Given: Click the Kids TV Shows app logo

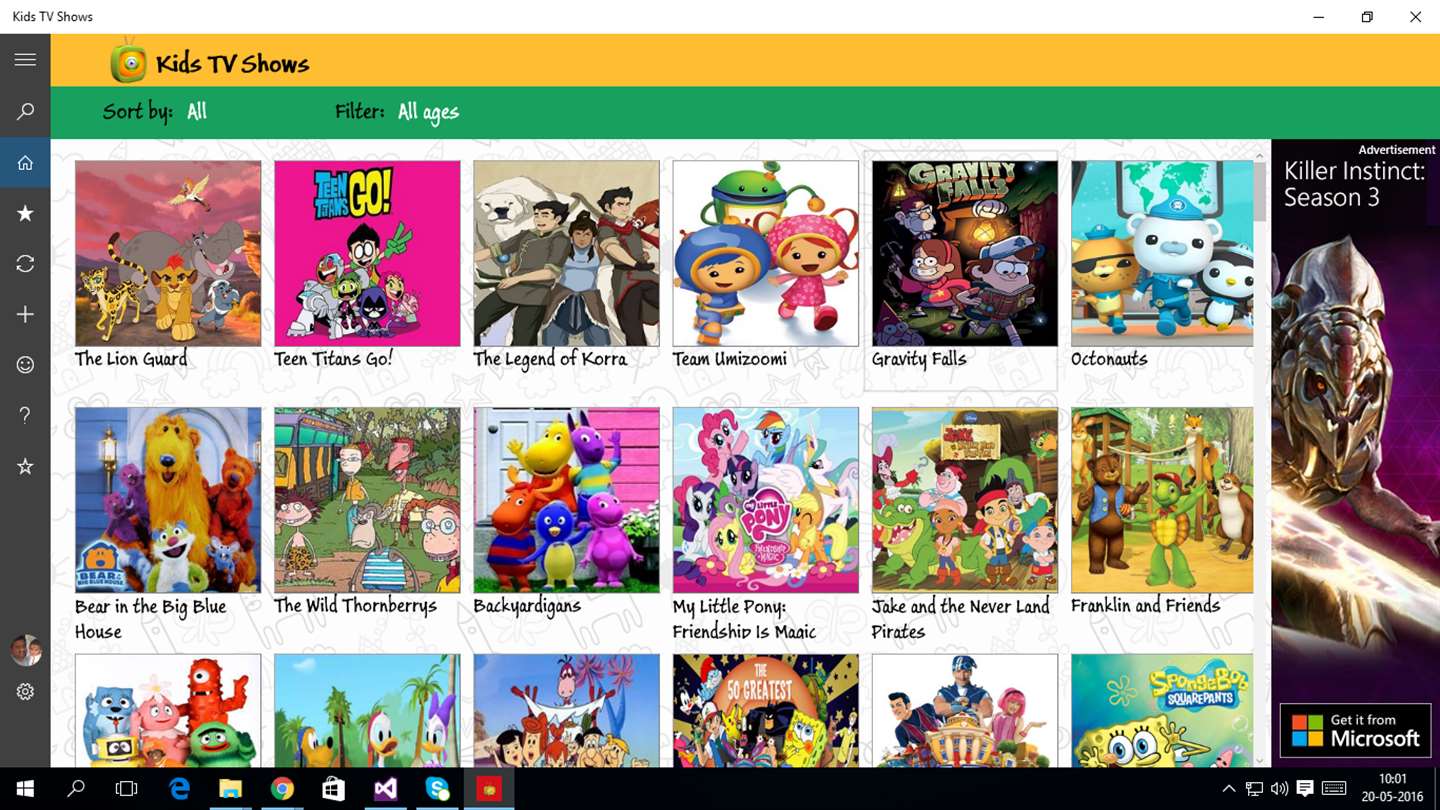Looking at the screenshot, I should coord(128,61).
